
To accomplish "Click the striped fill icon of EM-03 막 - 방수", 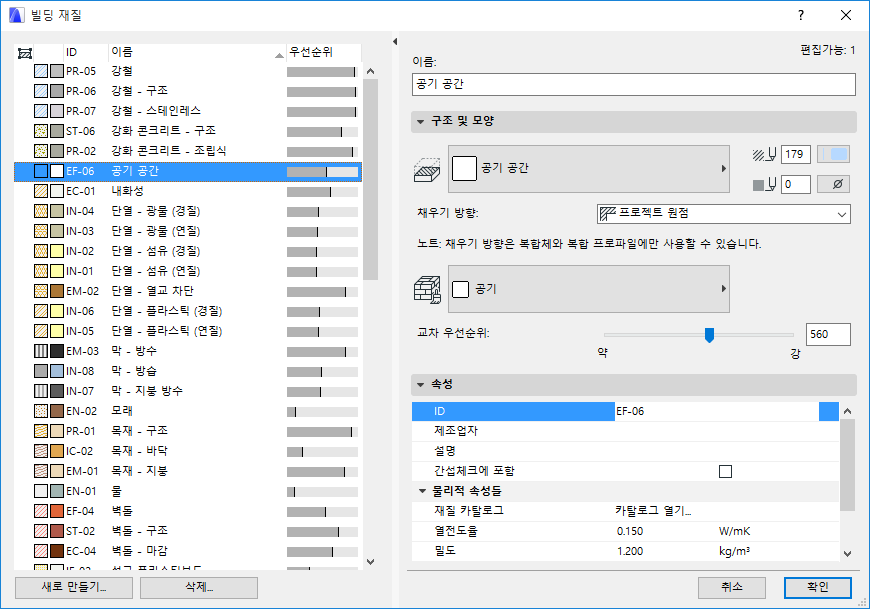I will tap(41, 351).
